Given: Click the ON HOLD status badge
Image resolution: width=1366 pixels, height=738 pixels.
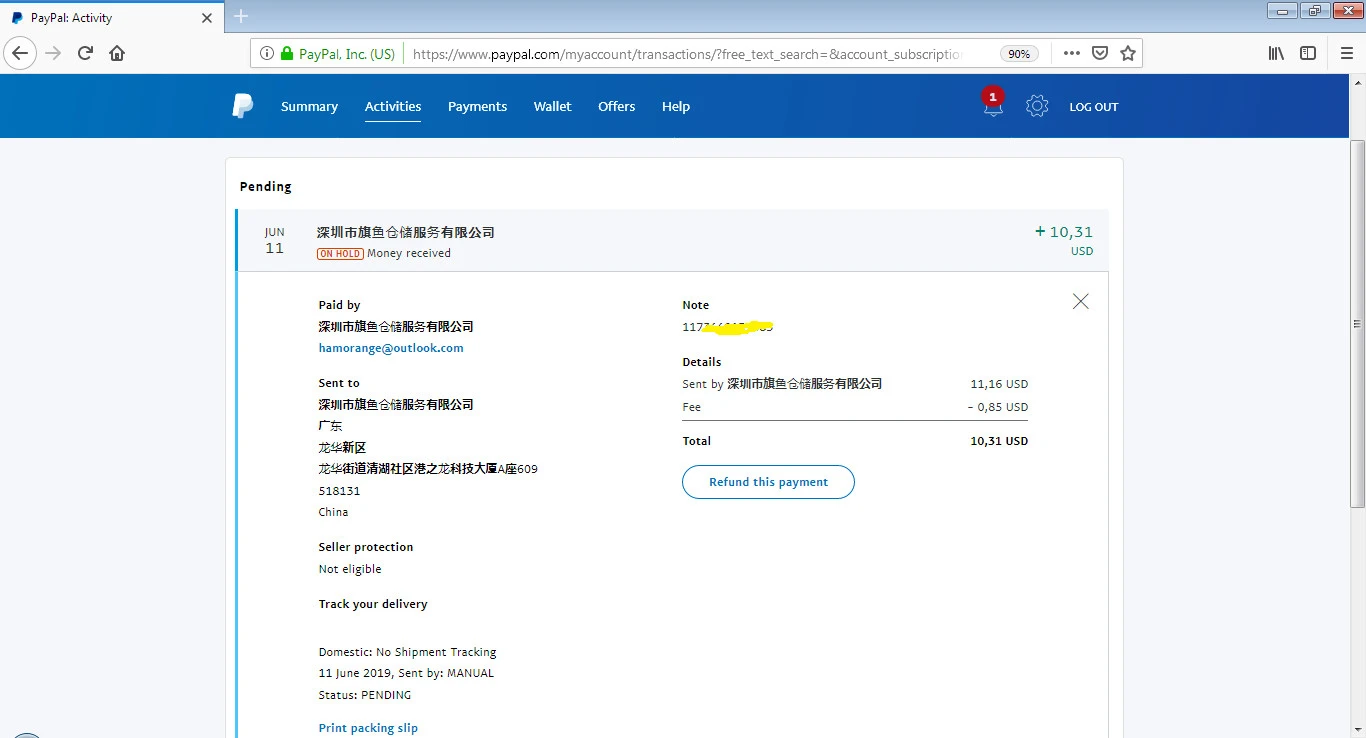Looking at the screenshot, I should [x=340, y=254].
